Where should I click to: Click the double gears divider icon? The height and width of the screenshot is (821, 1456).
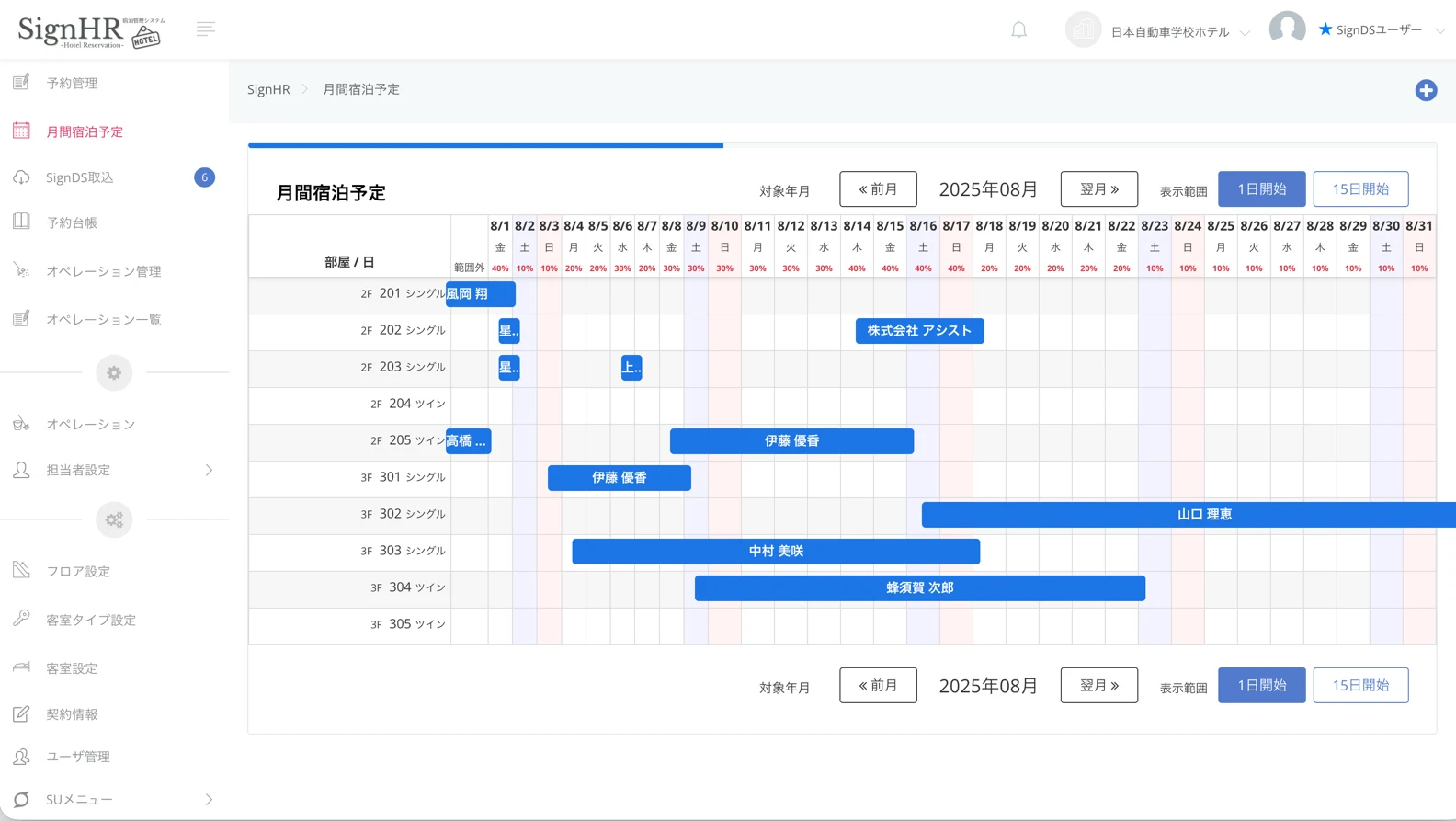[114, 519]
